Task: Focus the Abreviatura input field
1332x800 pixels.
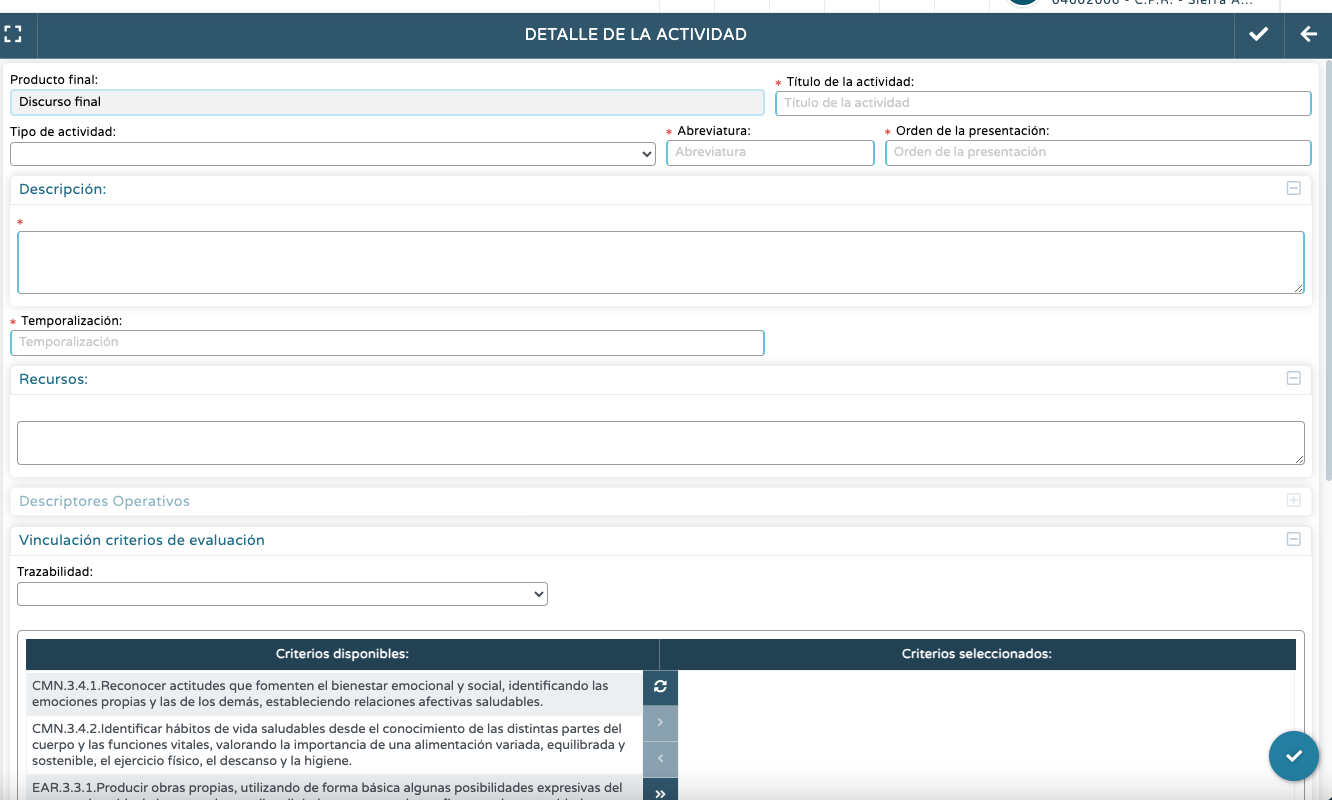Action: (769, 153)
